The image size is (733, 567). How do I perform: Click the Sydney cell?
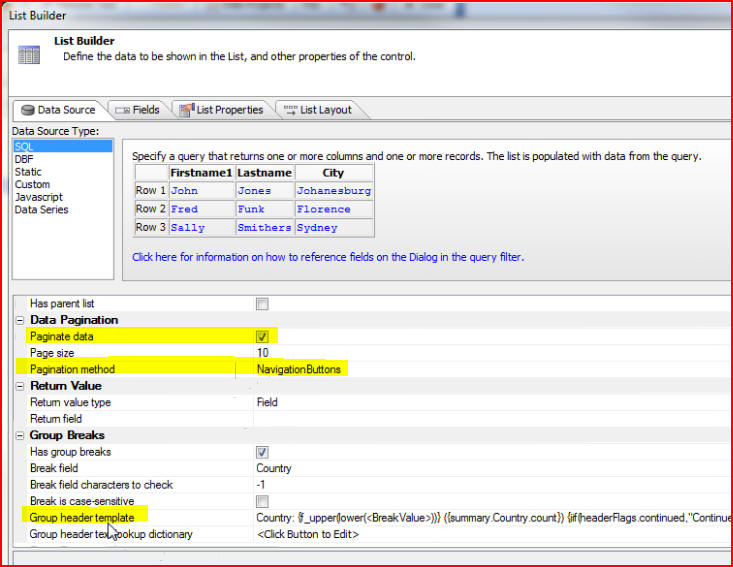tap(334, 228)
